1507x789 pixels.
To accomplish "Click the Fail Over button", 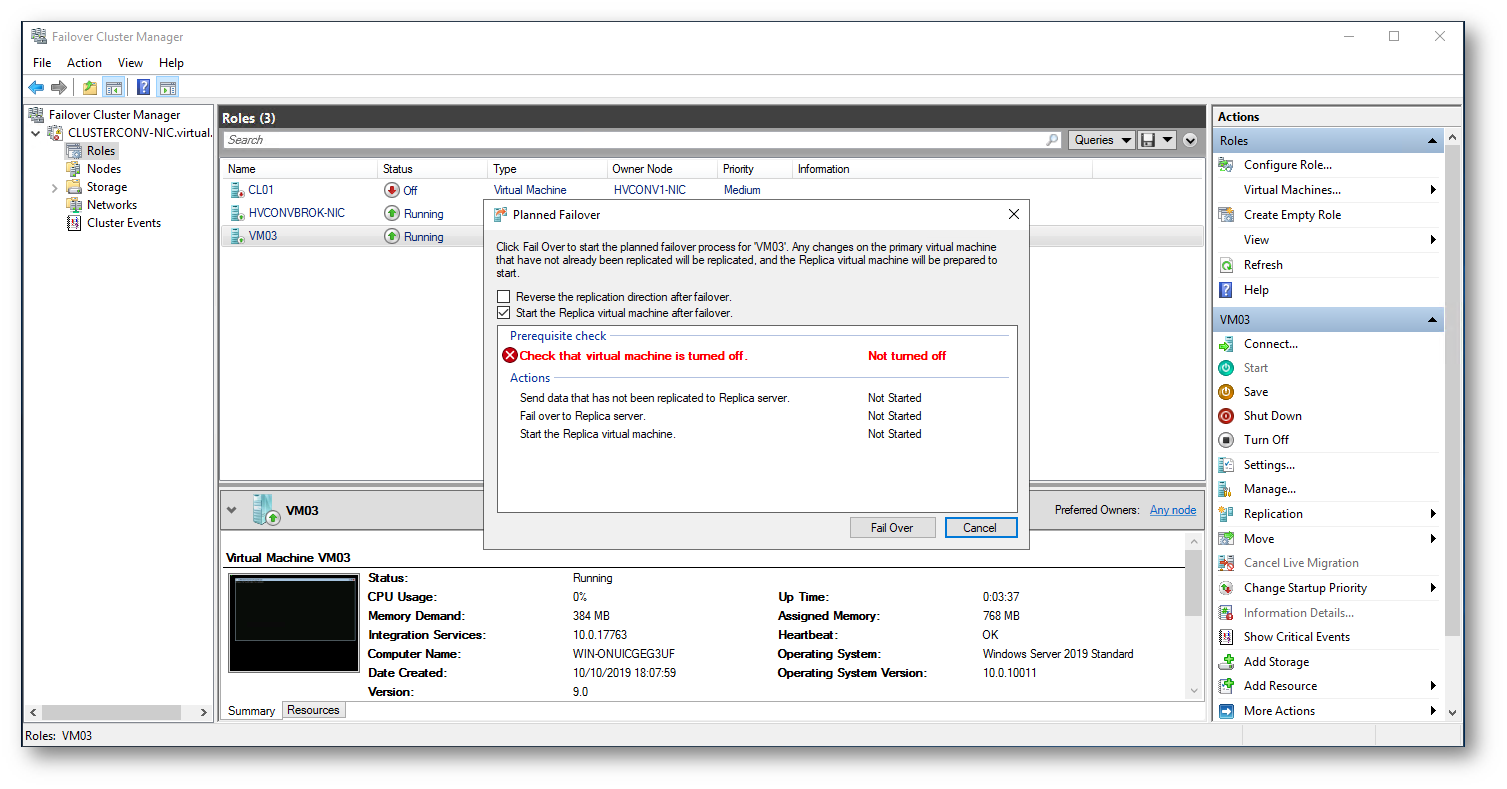I will (892, 528).
